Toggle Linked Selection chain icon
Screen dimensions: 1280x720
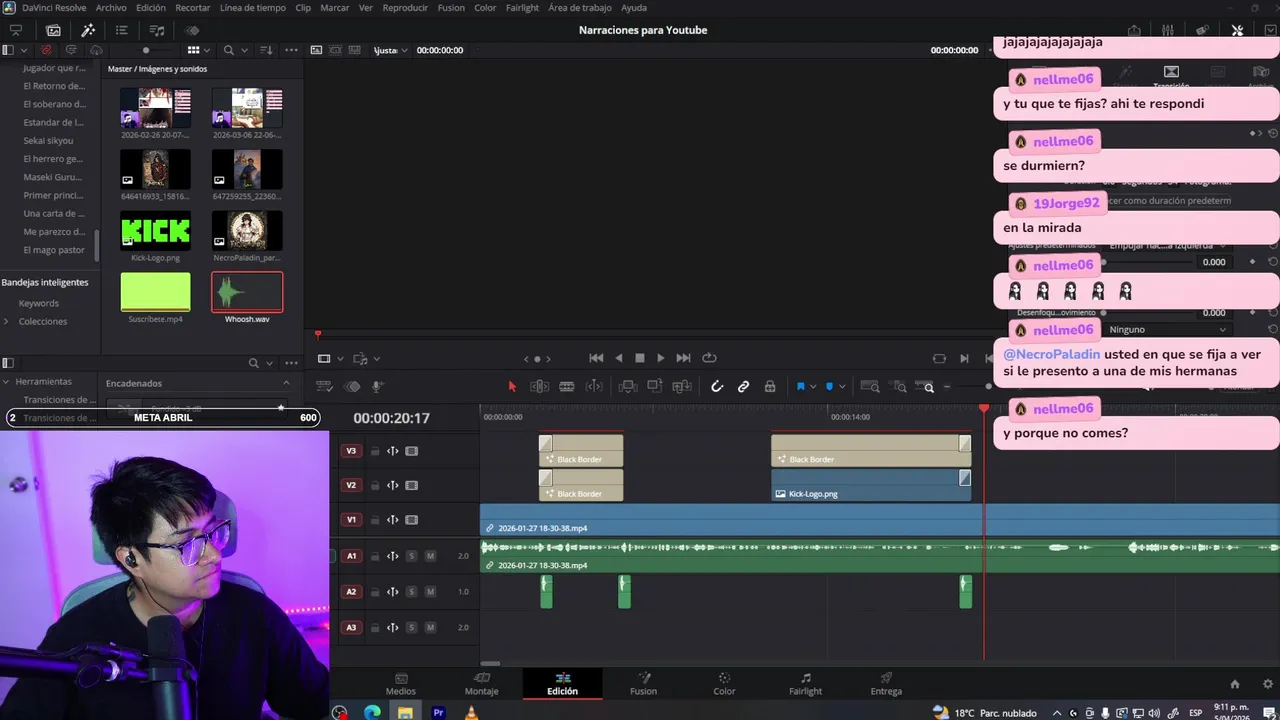click(743, 386)
